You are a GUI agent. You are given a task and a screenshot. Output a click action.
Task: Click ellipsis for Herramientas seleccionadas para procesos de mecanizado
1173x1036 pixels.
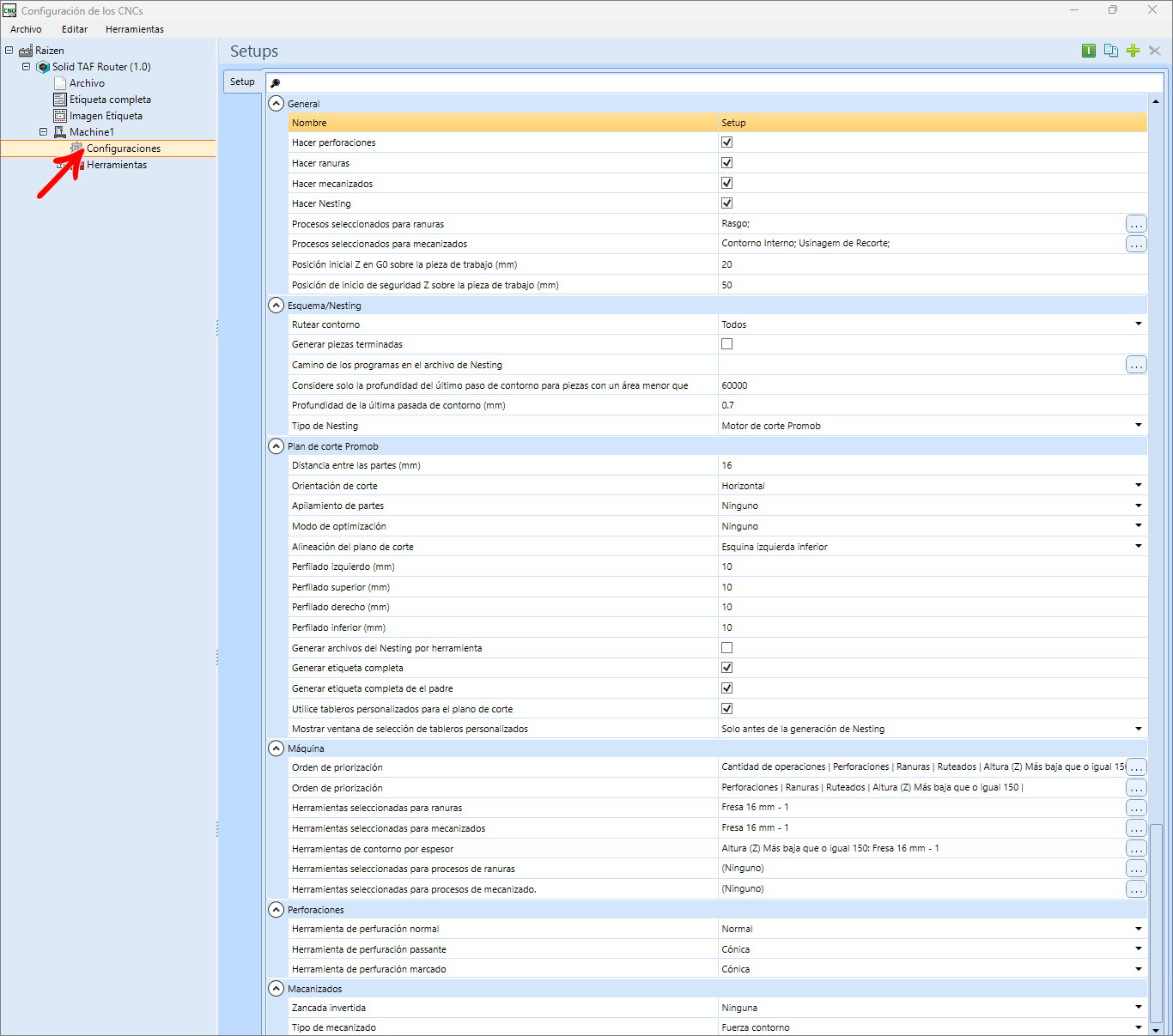(x=1136, y=889)
